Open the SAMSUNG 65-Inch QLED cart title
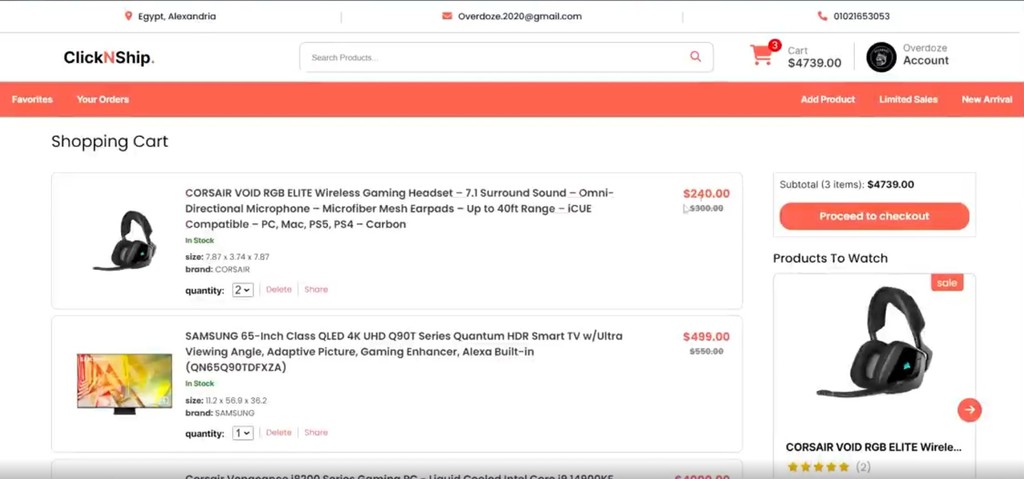The image size is (1024, 479). click(x=404, y=352)
